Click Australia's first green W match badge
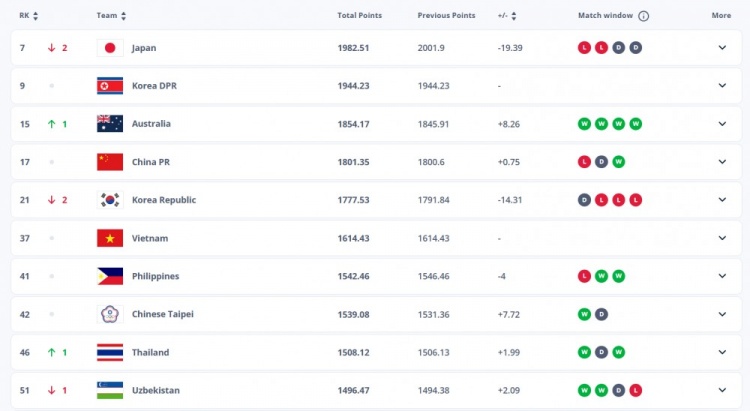The width and height of the screenshot is (750, 411). pyautogui.click(x=584, y=124)
